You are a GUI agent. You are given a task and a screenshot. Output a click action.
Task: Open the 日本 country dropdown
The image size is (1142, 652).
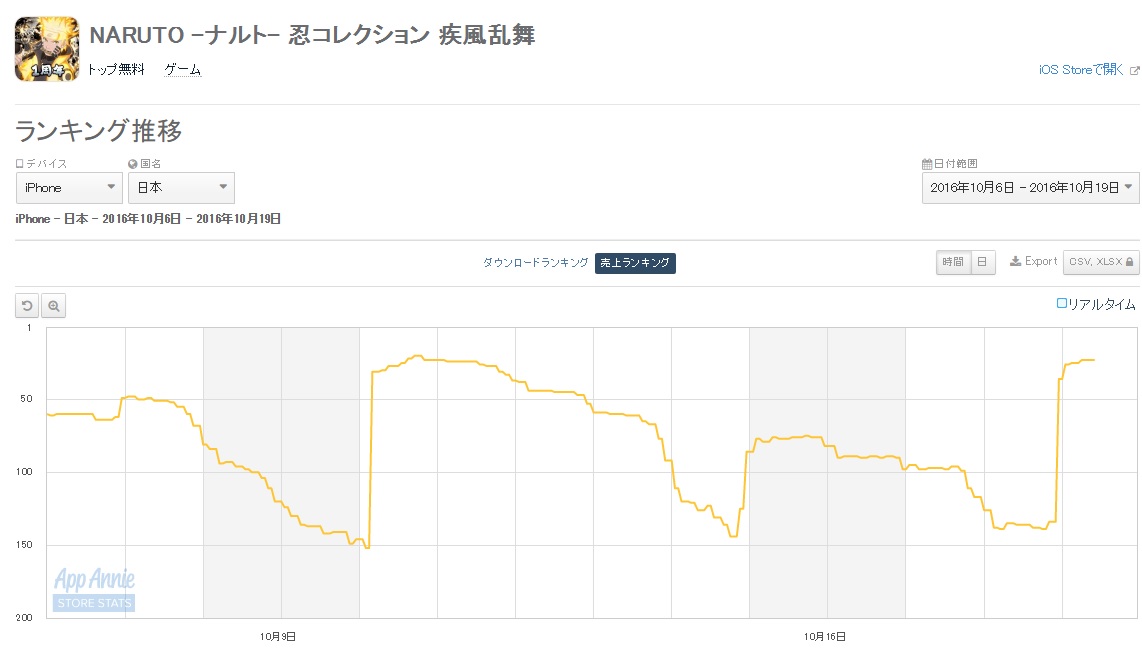(x=181, y=188)
